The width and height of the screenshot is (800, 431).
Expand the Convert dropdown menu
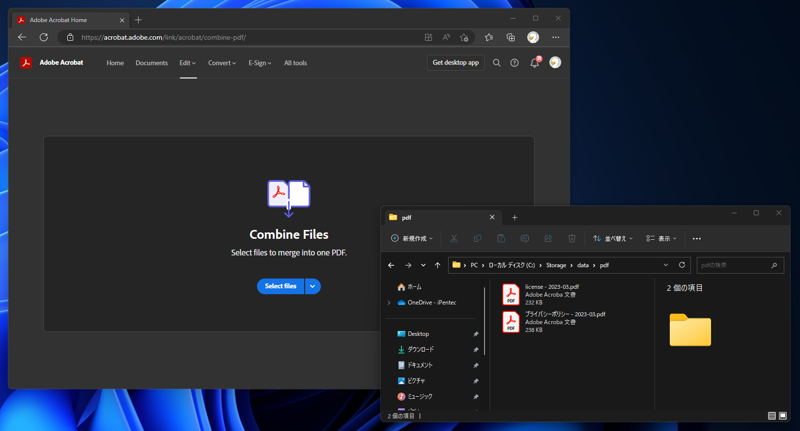pos(222,63)
